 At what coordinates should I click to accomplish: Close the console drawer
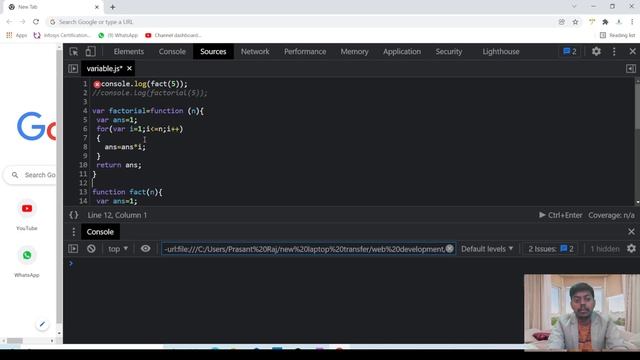[x=631, y=232]
